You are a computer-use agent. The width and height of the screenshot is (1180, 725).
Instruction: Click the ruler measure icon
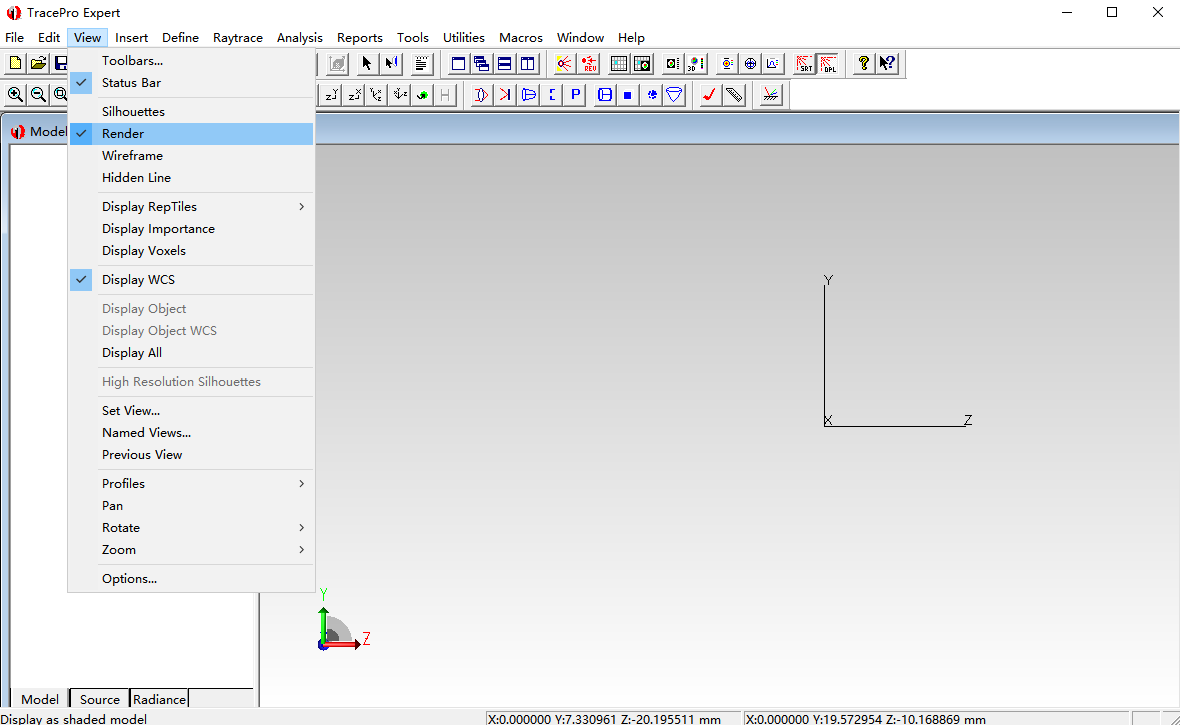coord(734,95)
